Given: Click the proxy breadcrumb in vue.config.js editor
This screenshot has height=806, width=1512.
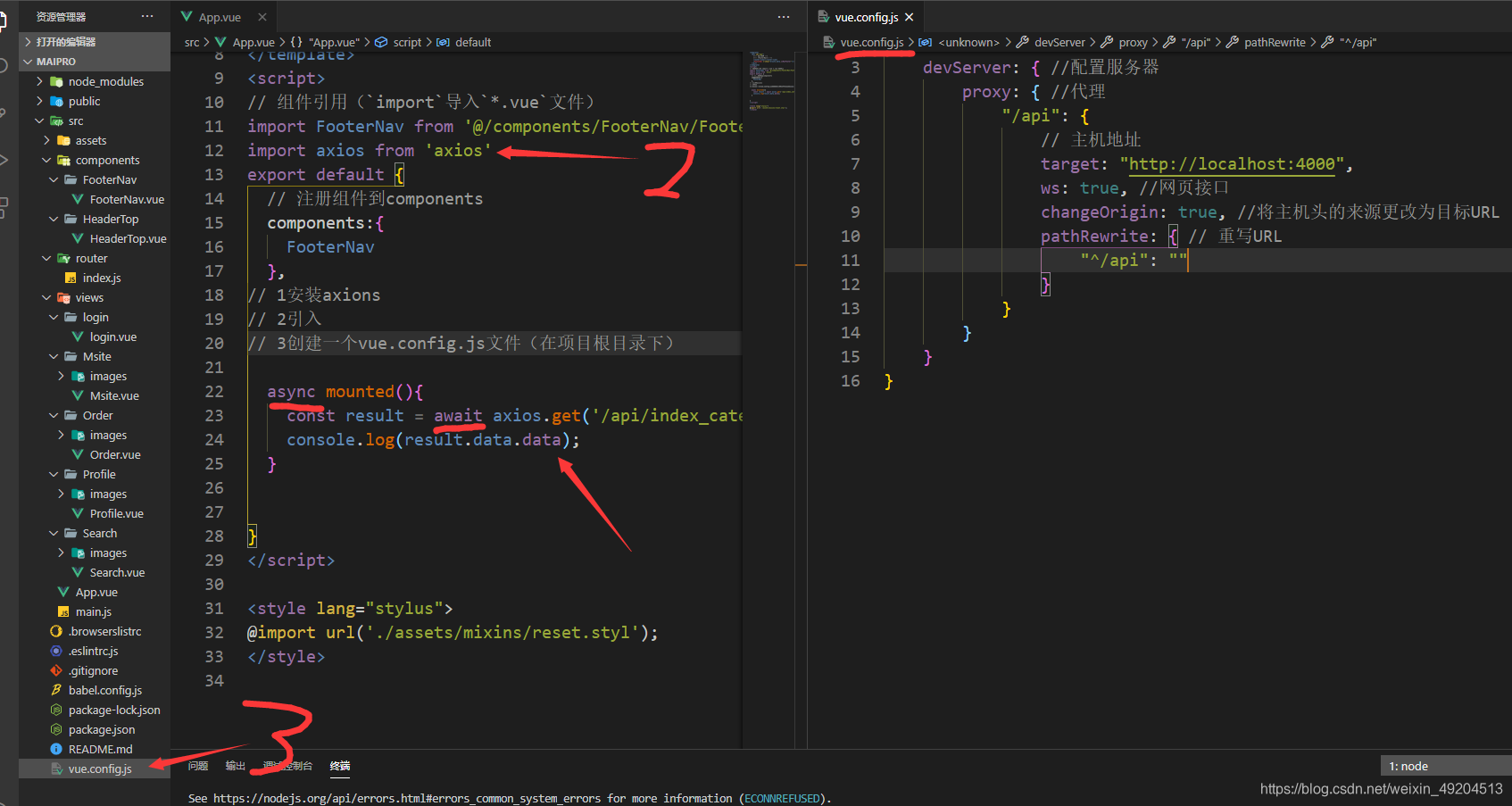Looking at the screenshot, I should point(1134,42).
